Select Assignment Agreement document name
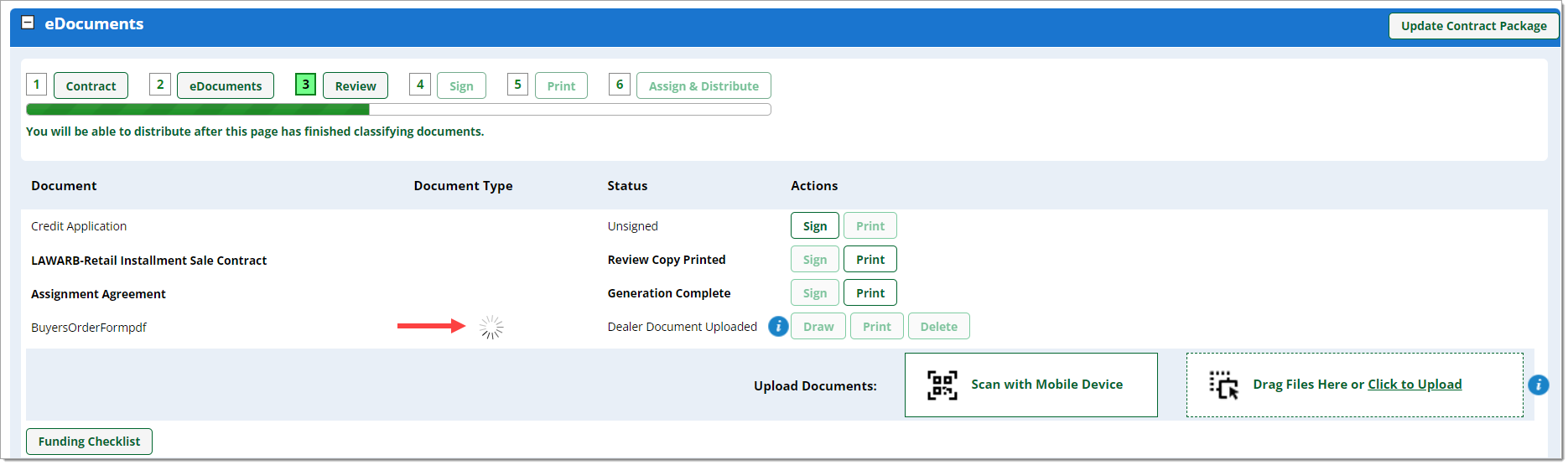This screenshot has width=1568, height=465. click(x=98, y=294)
